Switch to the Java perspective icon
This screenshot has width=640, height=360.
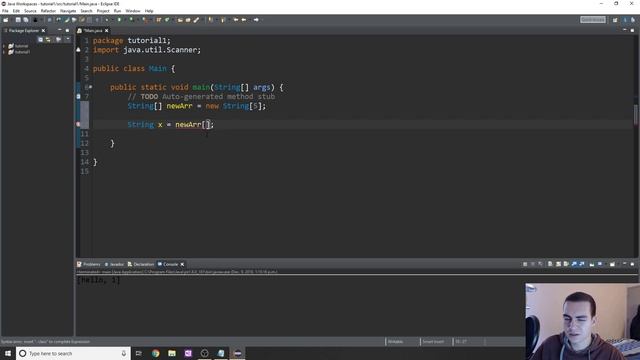[625, 20]
